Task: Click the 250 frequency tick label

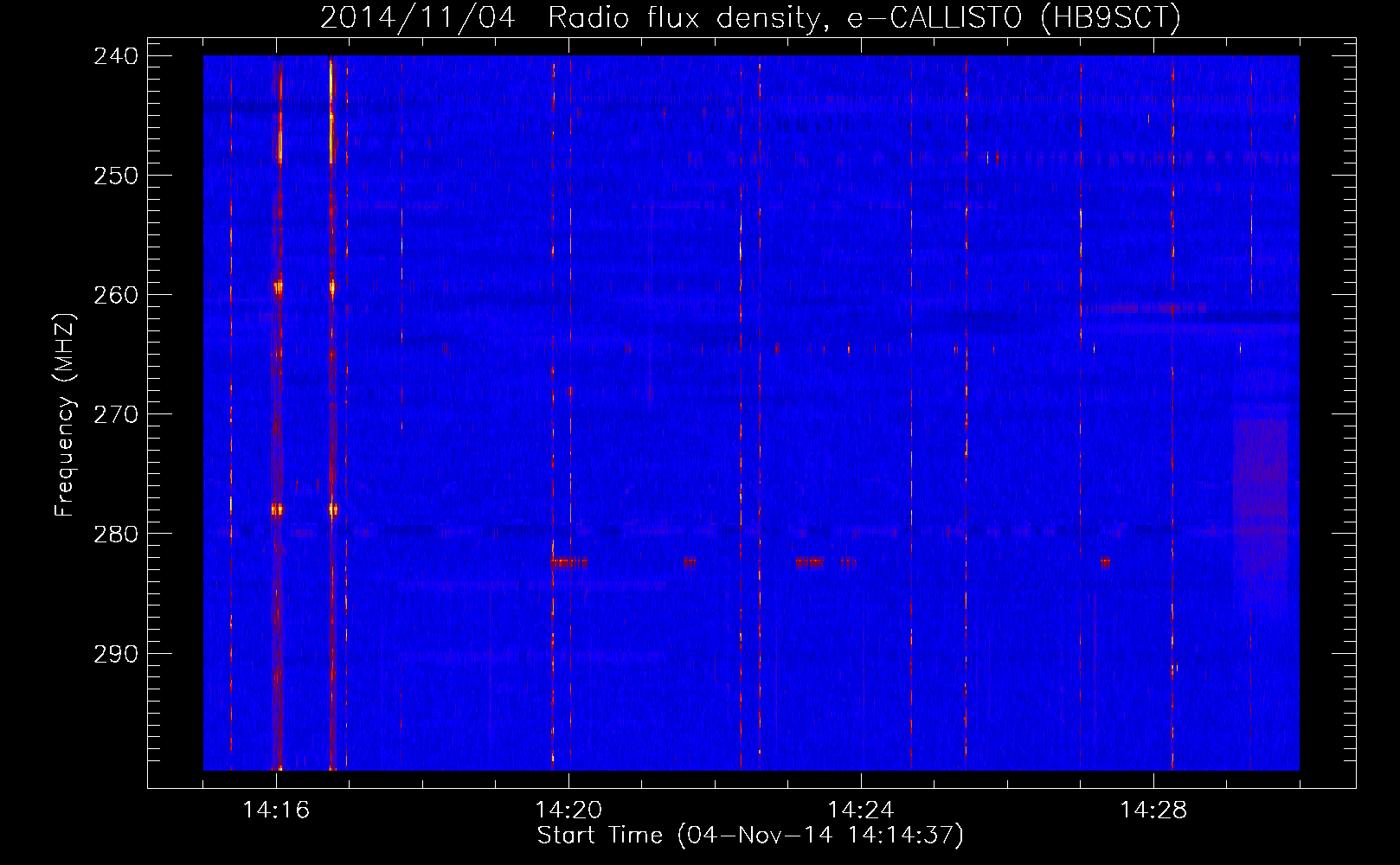Action: click(116, 176)
